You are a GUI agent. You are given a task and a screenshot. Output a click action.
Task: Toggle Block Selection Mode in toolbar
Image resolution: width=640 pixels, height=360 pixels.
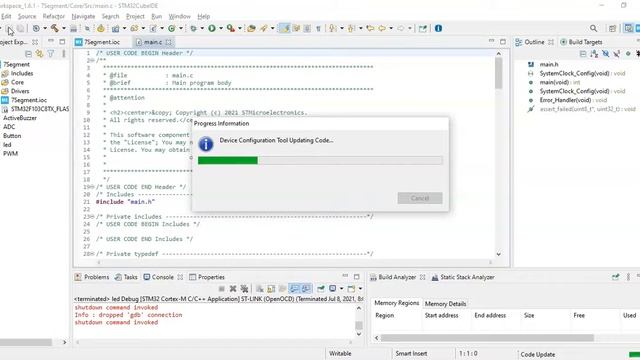[x=307, y=28]
